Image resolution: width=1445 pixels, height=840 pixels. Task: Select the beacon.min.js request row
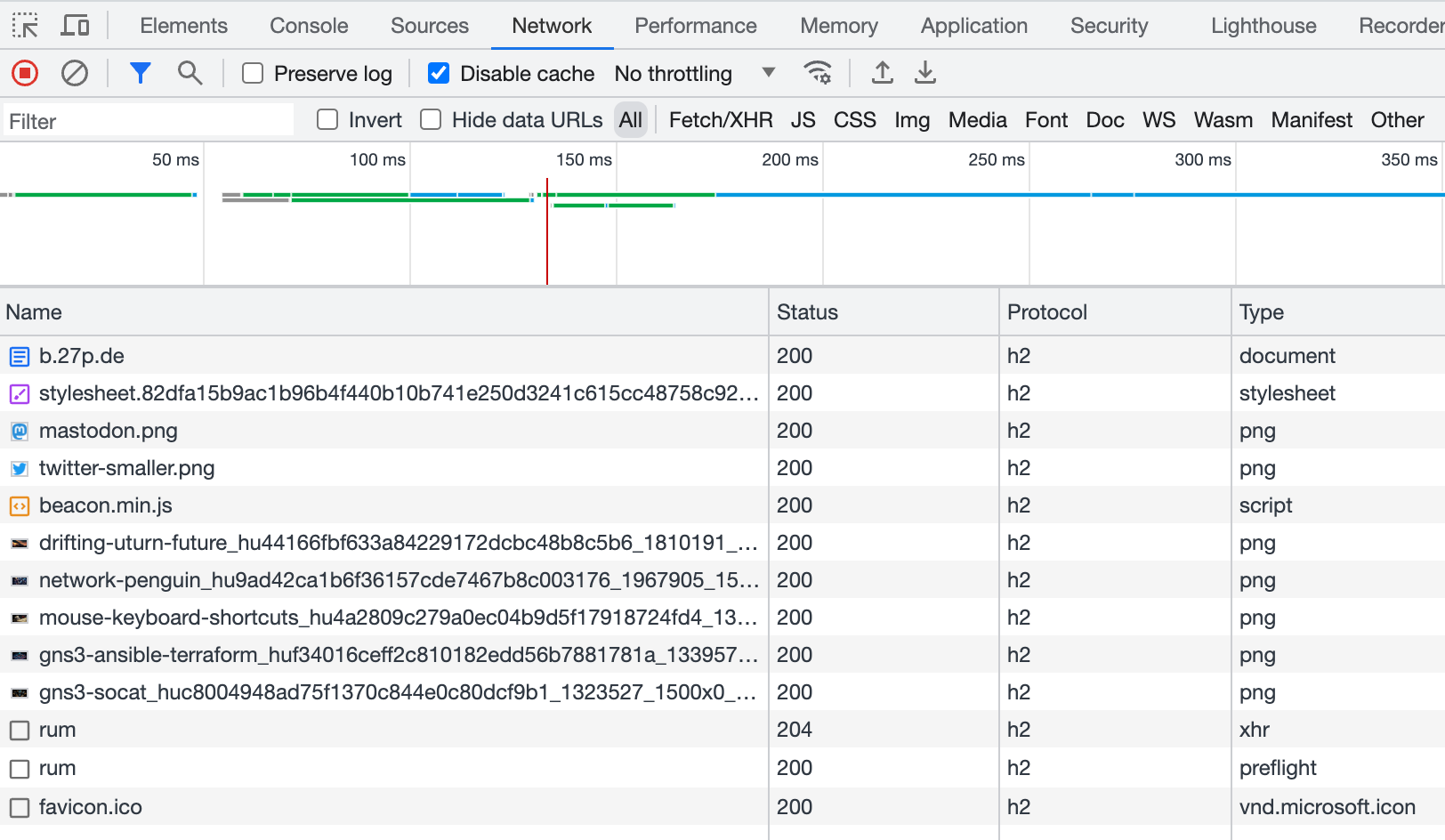106,505
